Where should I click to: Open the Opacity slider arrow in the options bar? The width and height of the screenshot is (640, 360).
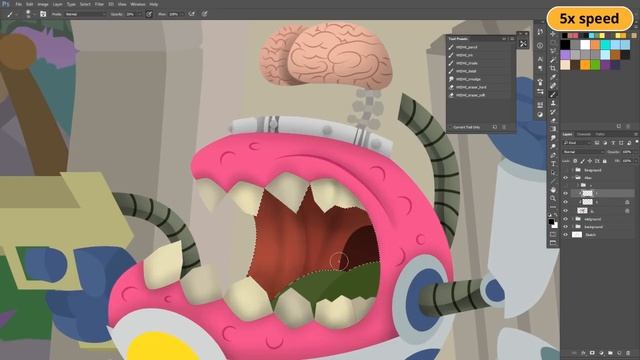click(139, 14)
